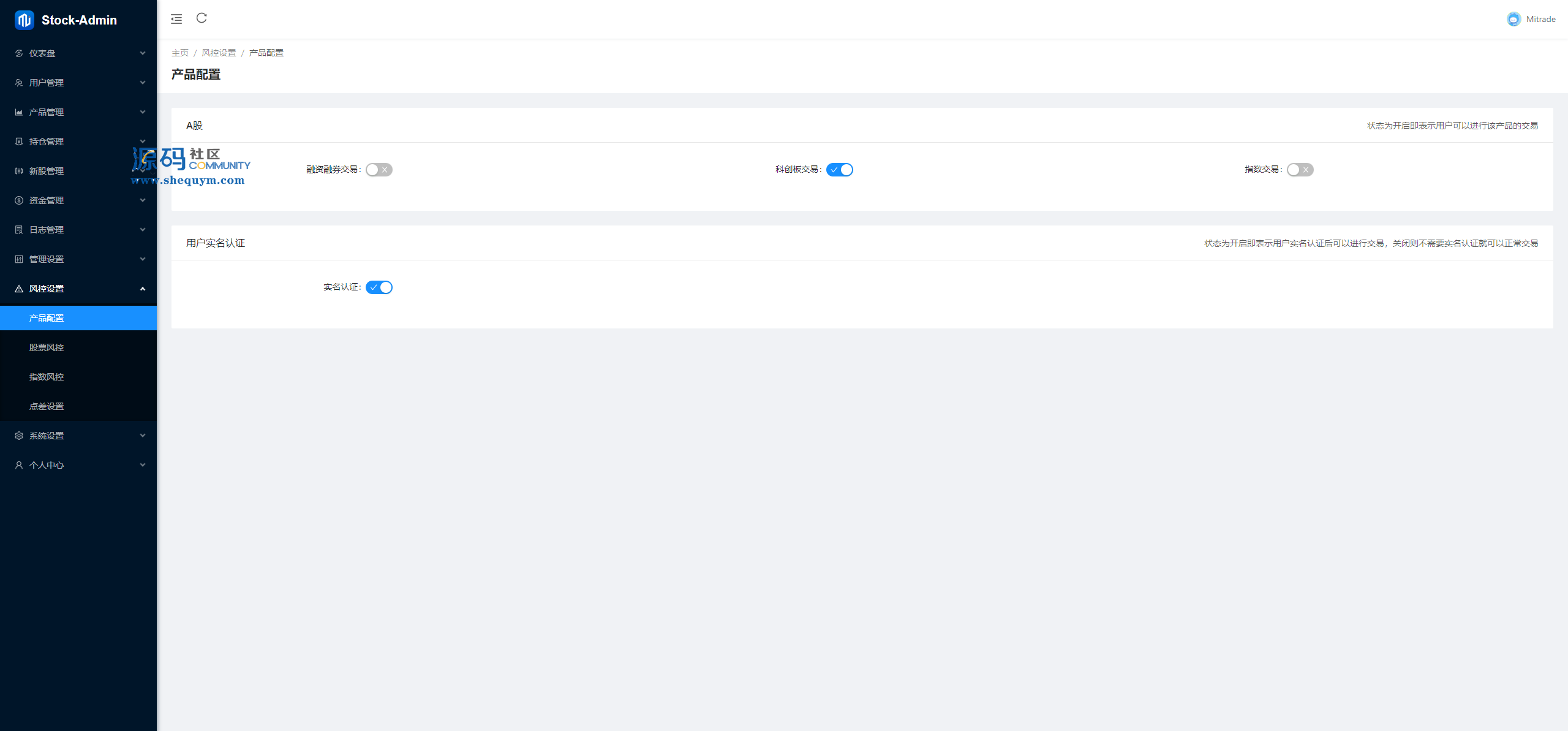Go to 主页 breadcrumb link
The image size is (1568, 731).
(x=180, y=53)
